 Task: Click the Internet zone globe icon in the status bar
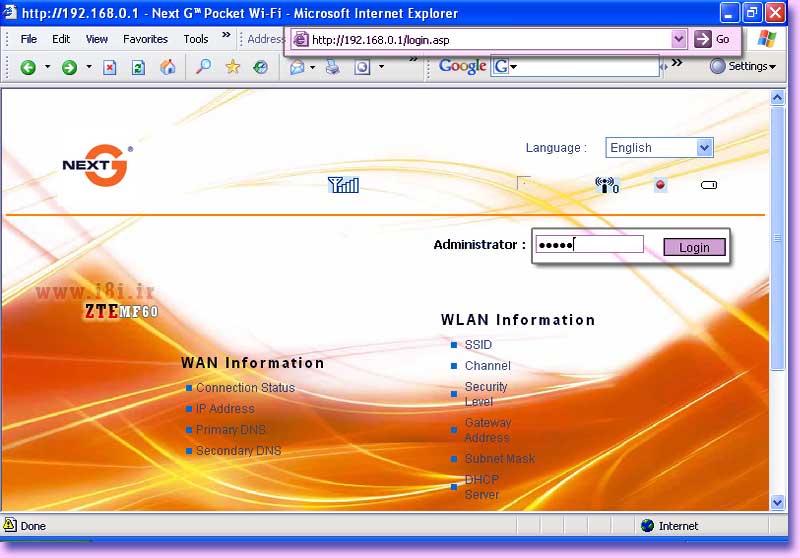[x=647, y=525]
